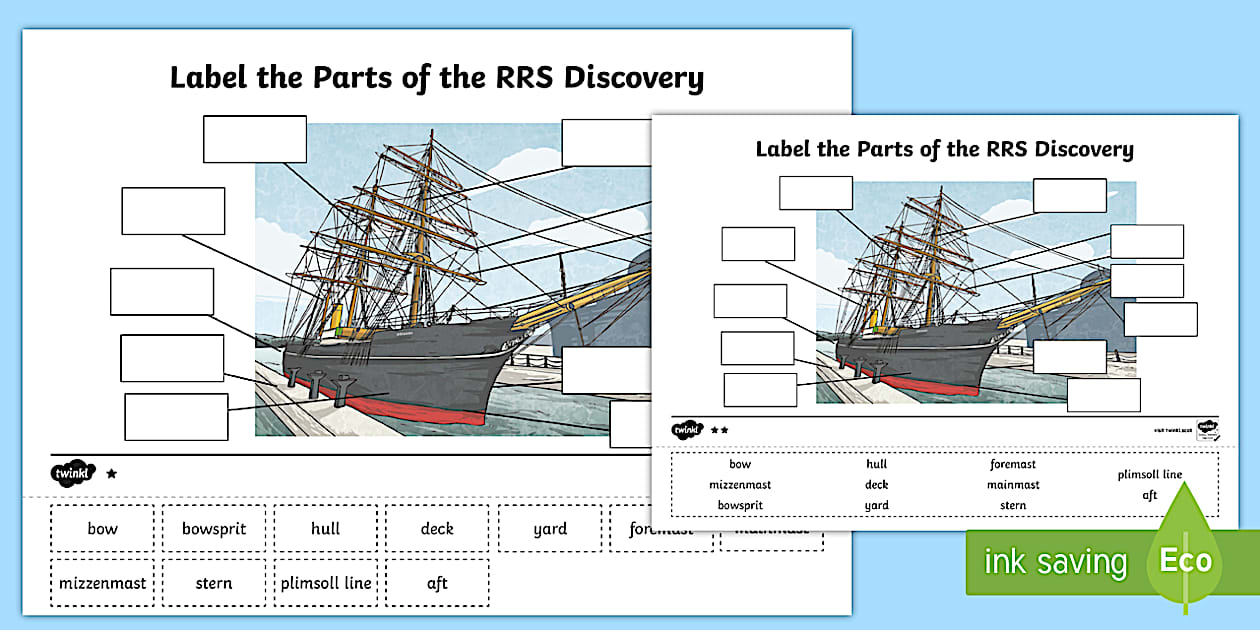
Task: Click the topmost blank label box
Action: (x=253, y=139)
